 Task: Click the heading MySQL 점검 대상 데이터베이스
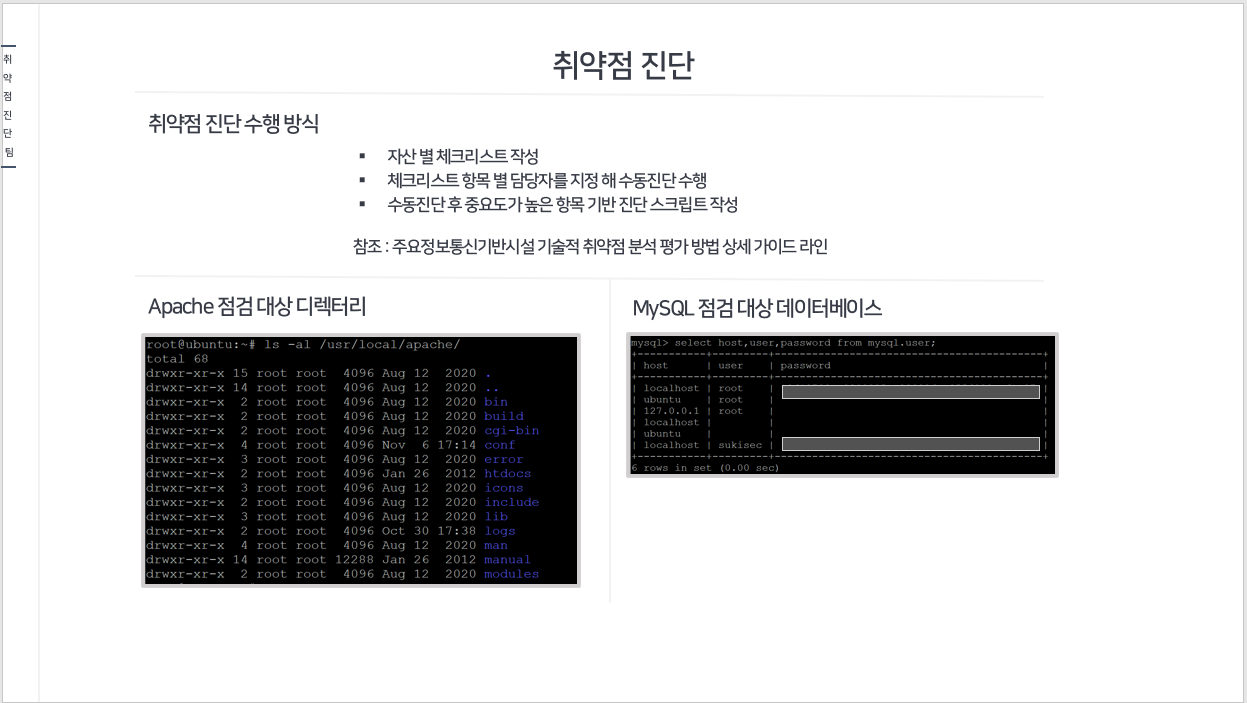click(x=757, y=307)
